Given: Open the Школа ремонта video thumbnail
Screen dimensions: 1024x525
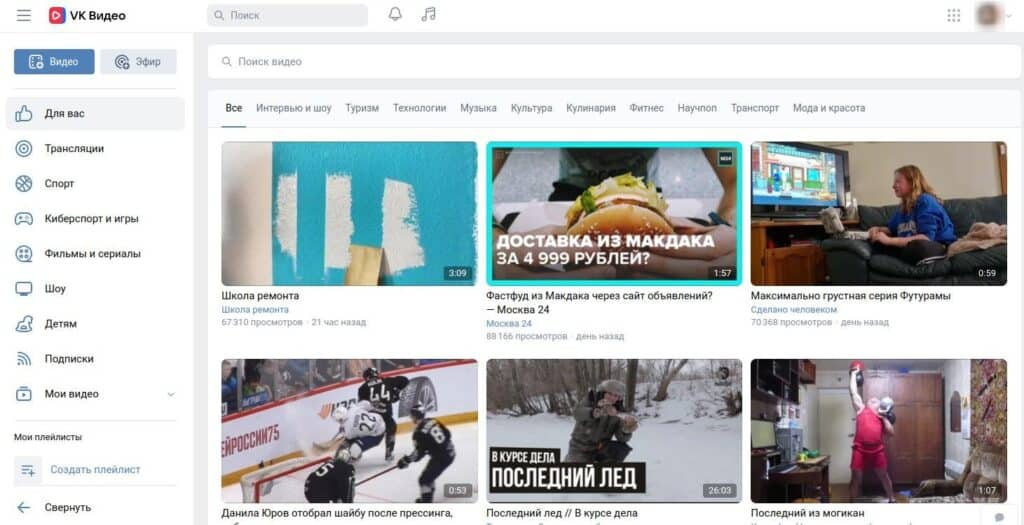Looking at the screenshot, I should pyautogui.click(x=349, y=214).
